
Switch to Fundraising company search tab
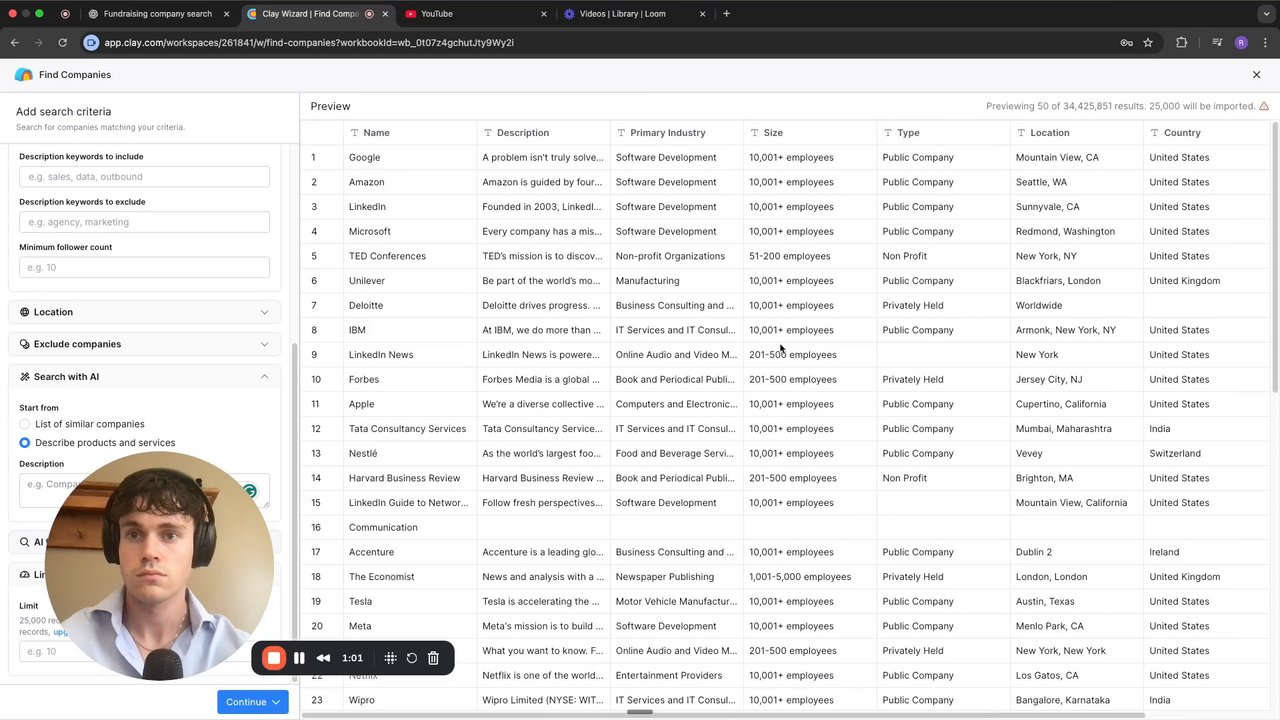pos(158,14)
